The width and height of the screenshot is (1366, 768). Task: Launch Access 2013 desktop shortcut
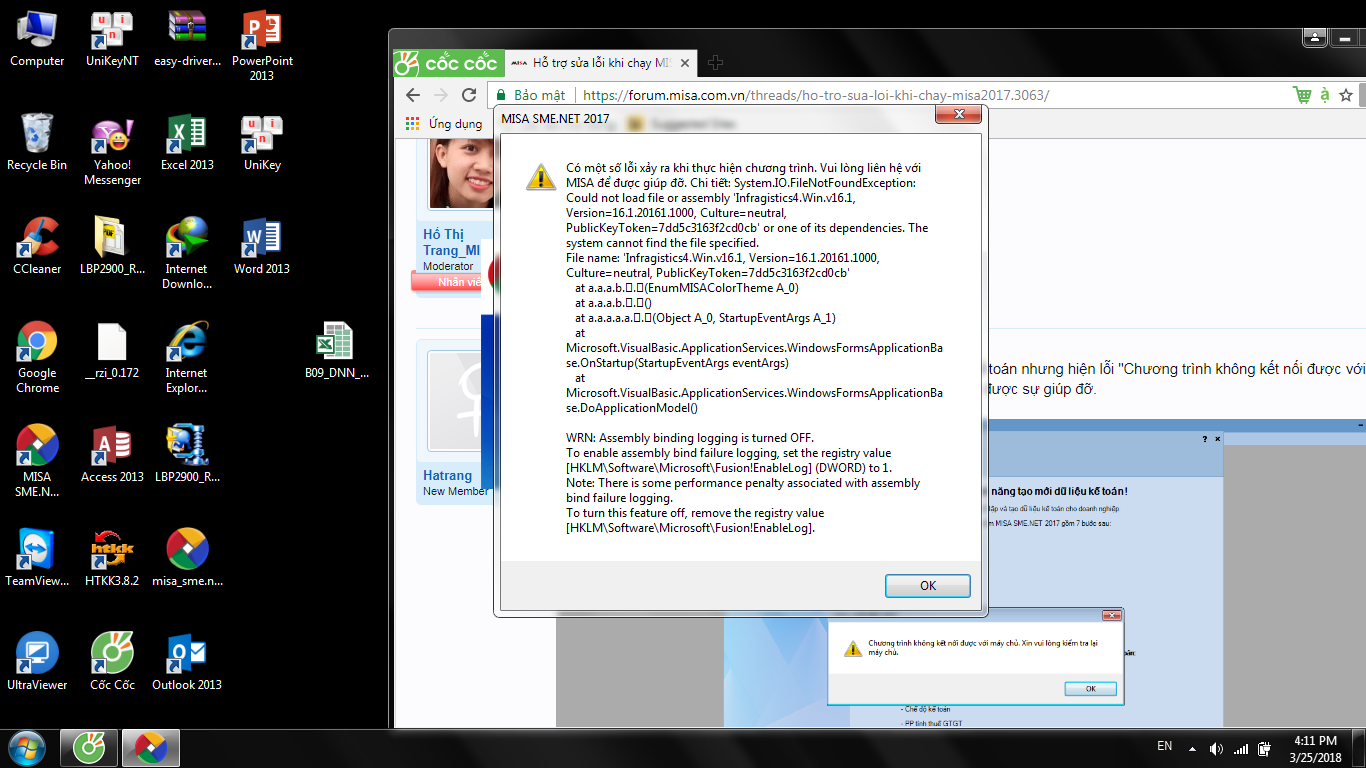pos(112,455)
